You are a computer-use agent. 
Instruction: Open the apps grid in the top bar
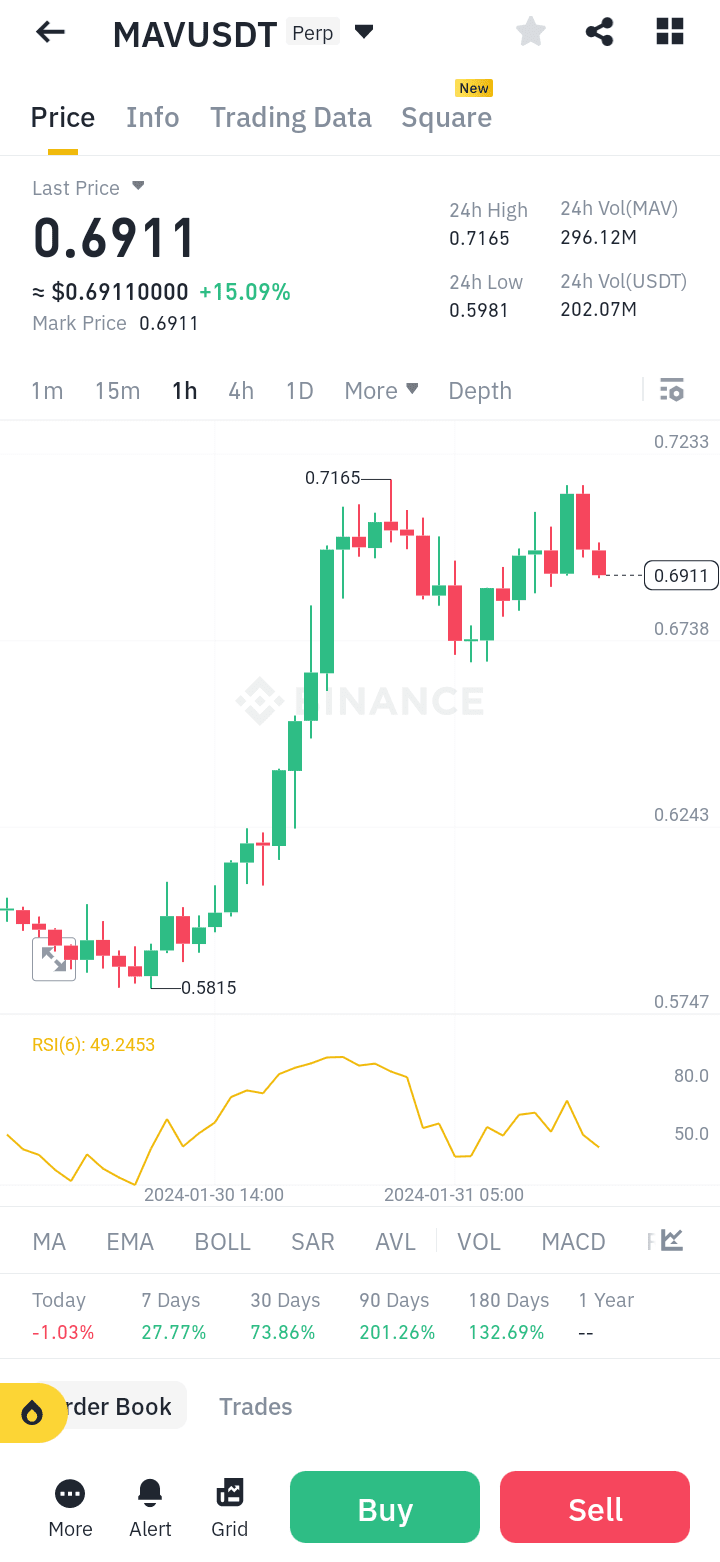[x=668, y=31]
